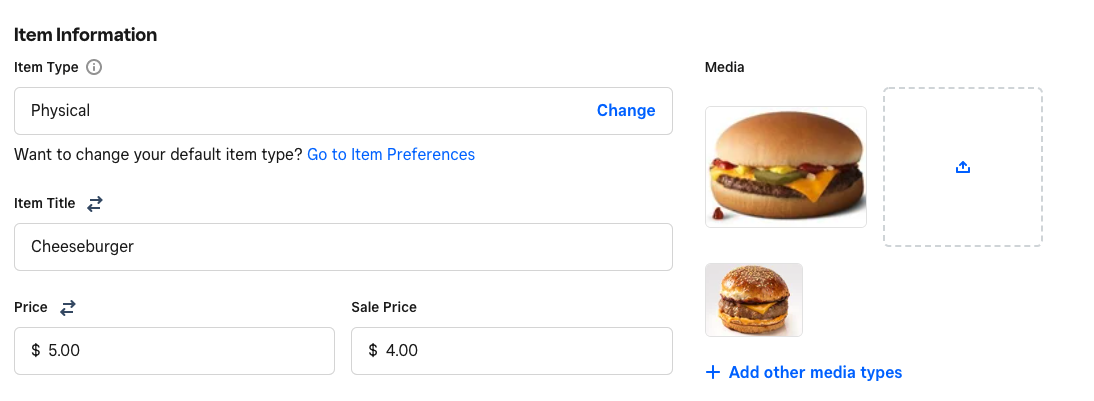
Task: Select the large cheeseburger media image
Action: click(786, 167)
